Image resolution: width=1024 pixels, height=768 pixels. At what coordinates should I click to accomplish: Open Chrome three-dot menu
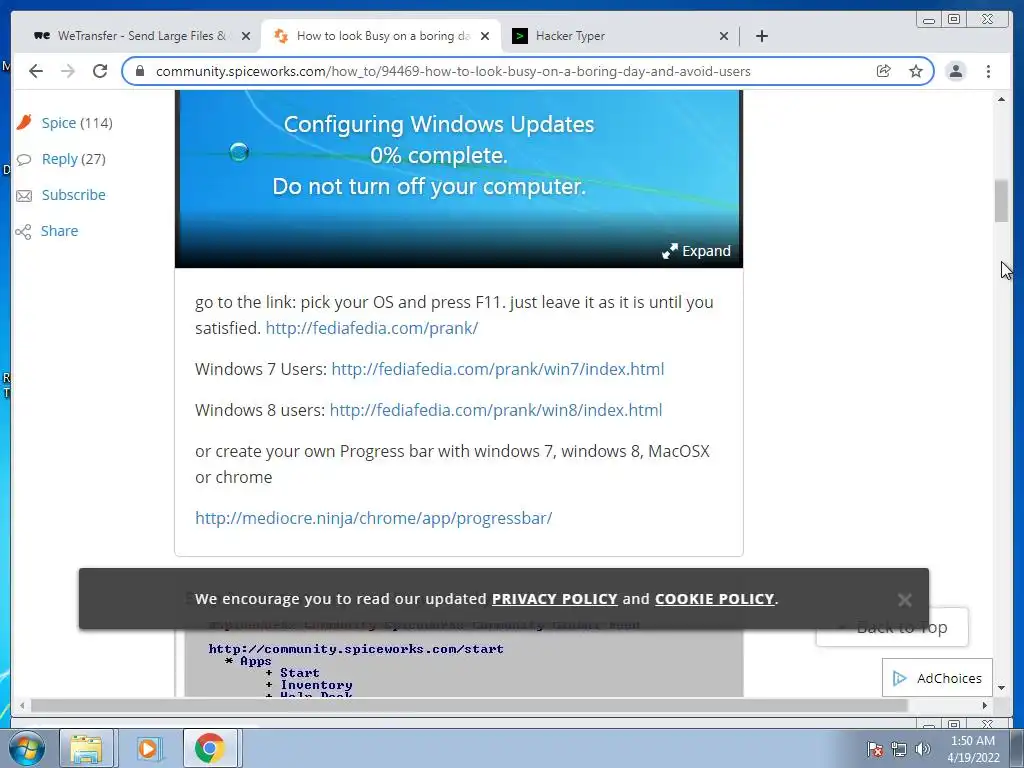click(x=988, y=71)
